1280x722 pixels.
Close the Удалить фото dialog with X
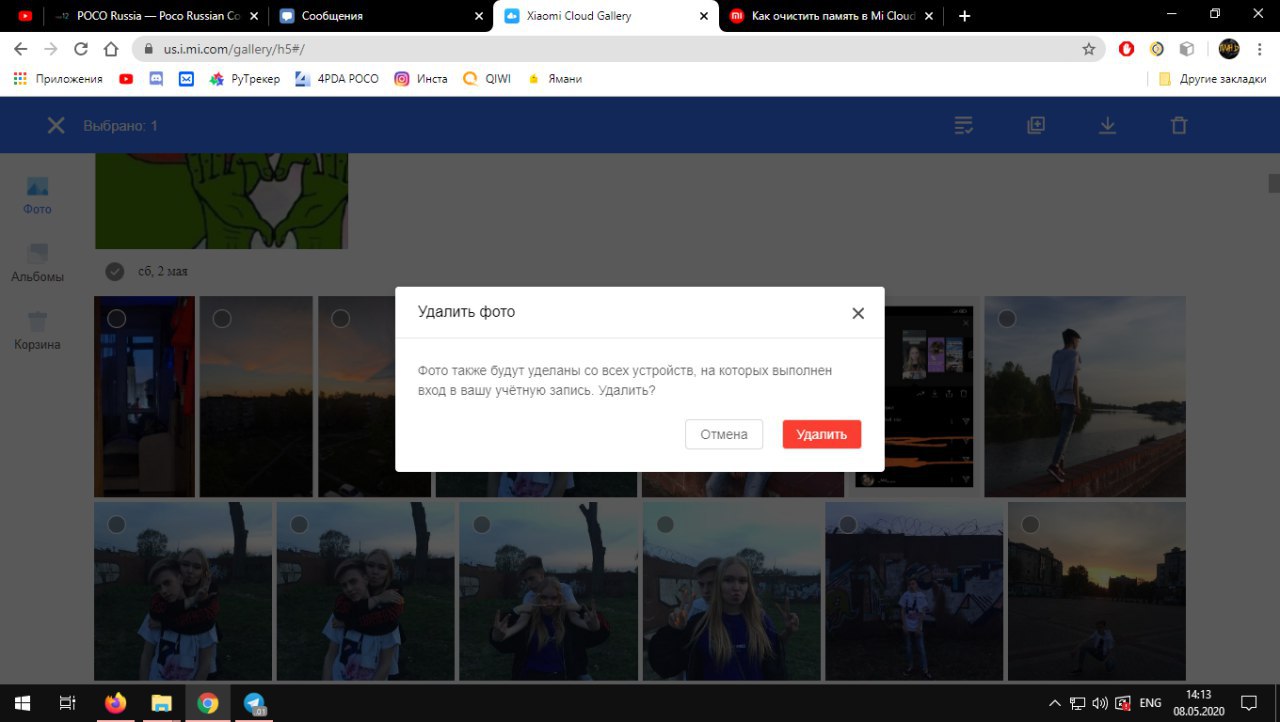tap(857, 313)
